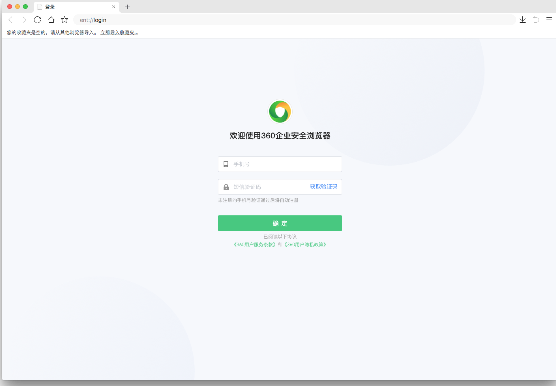Open the browser hamburger menu
This screenshot has height=386, width=556.
pos(549,19)
